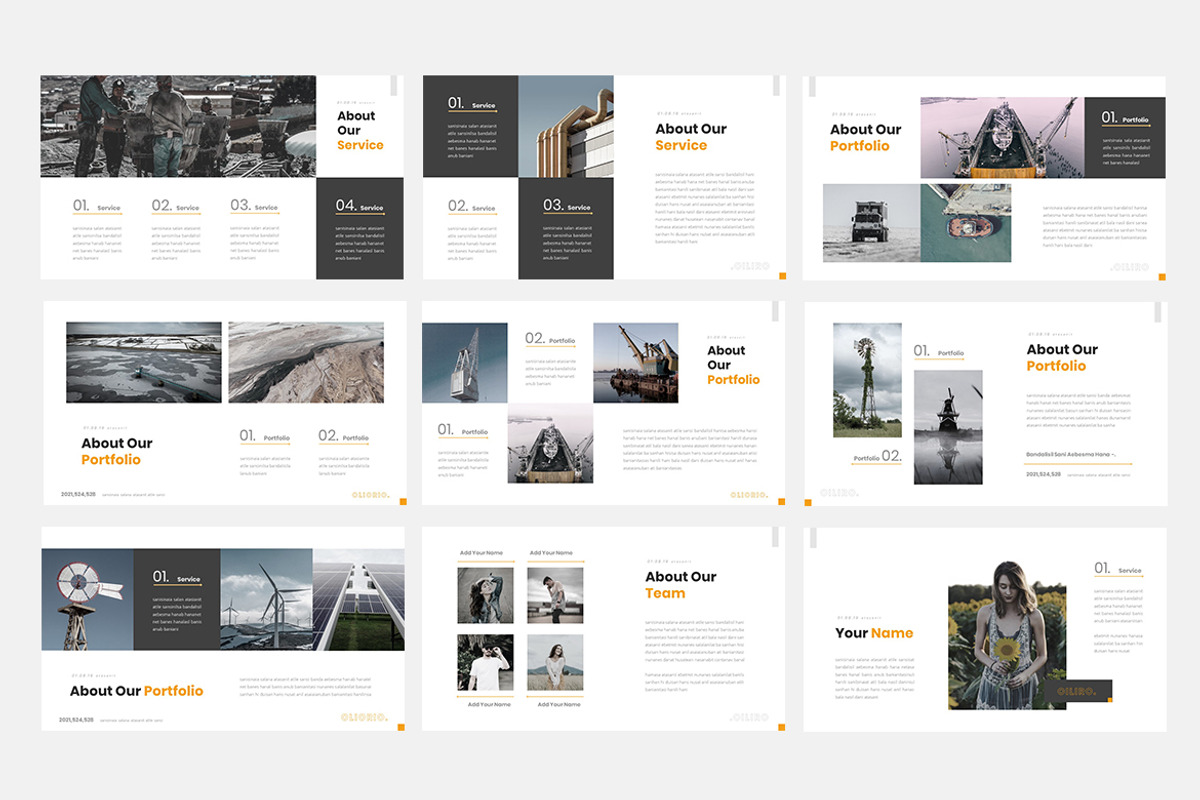This screenshot has height=800, width=1200.
Task: Click '01. Service' block beside the wind turbines
Action: point(177,600)
